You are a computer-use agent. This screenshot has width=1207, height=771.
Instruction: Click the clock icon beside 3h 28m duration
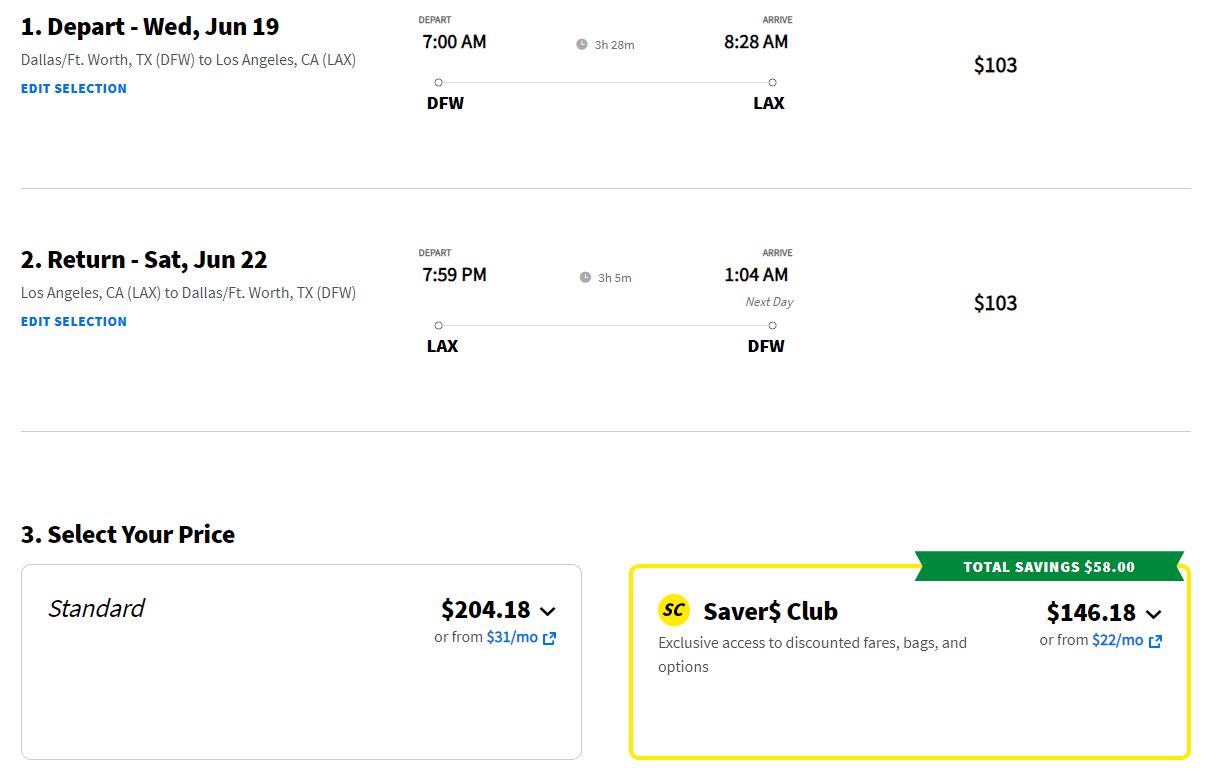582,44
